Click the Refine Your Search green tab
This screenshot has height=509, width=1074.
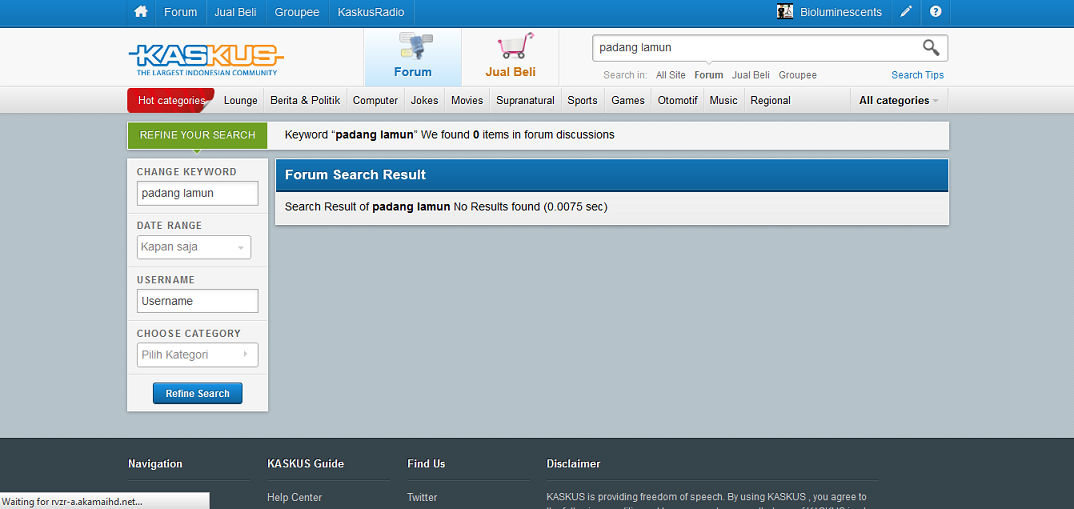pyautogui.click(x=197, y=135)
